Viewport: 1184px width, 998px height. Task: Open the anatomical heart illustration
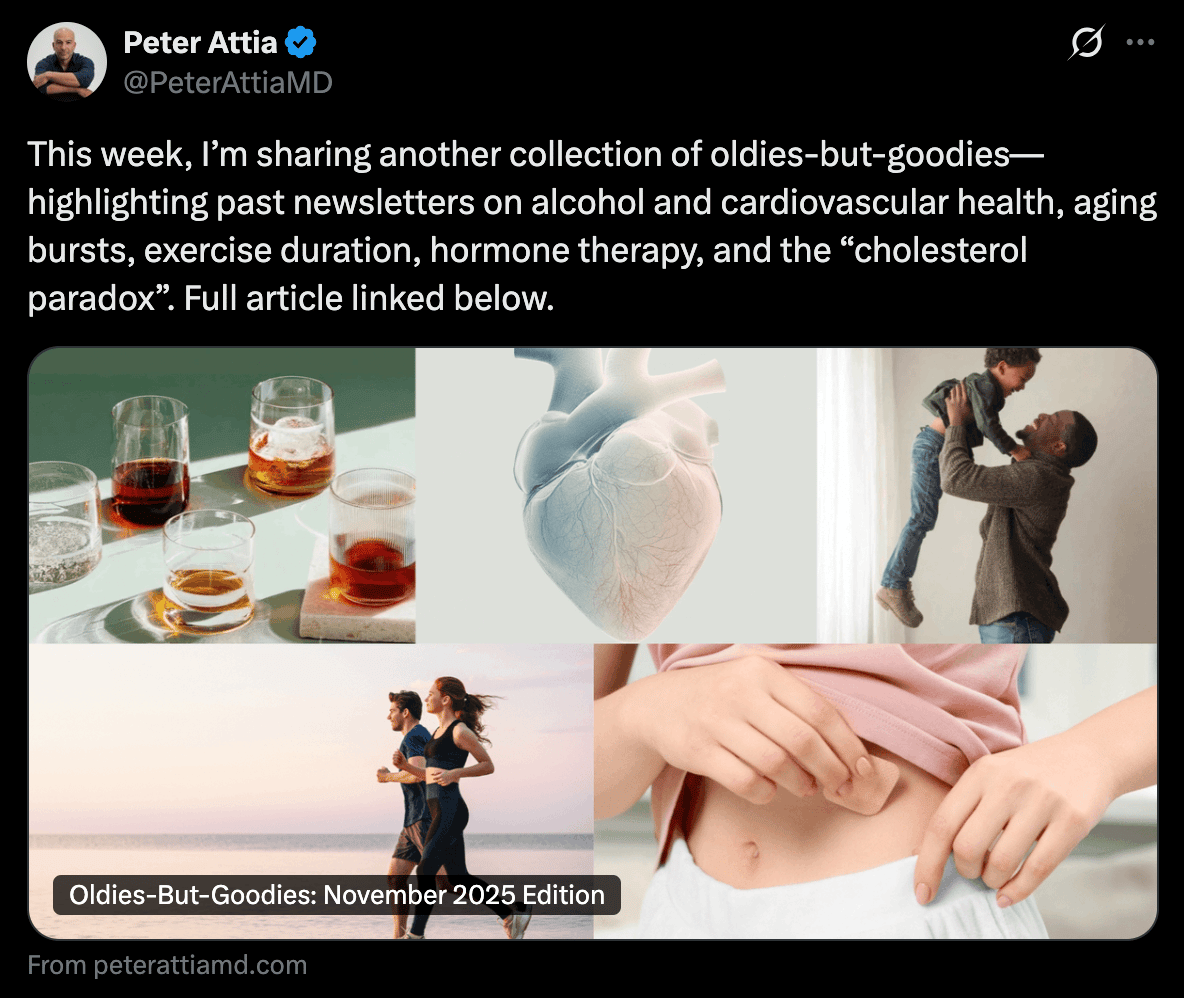tap(616, 495)
